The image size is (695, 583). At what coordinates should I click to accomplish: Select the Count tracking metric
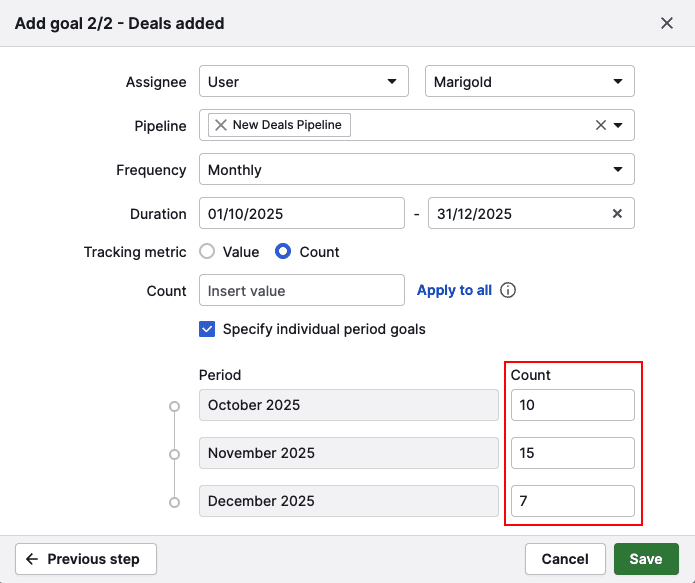click(x=283, y=252)
